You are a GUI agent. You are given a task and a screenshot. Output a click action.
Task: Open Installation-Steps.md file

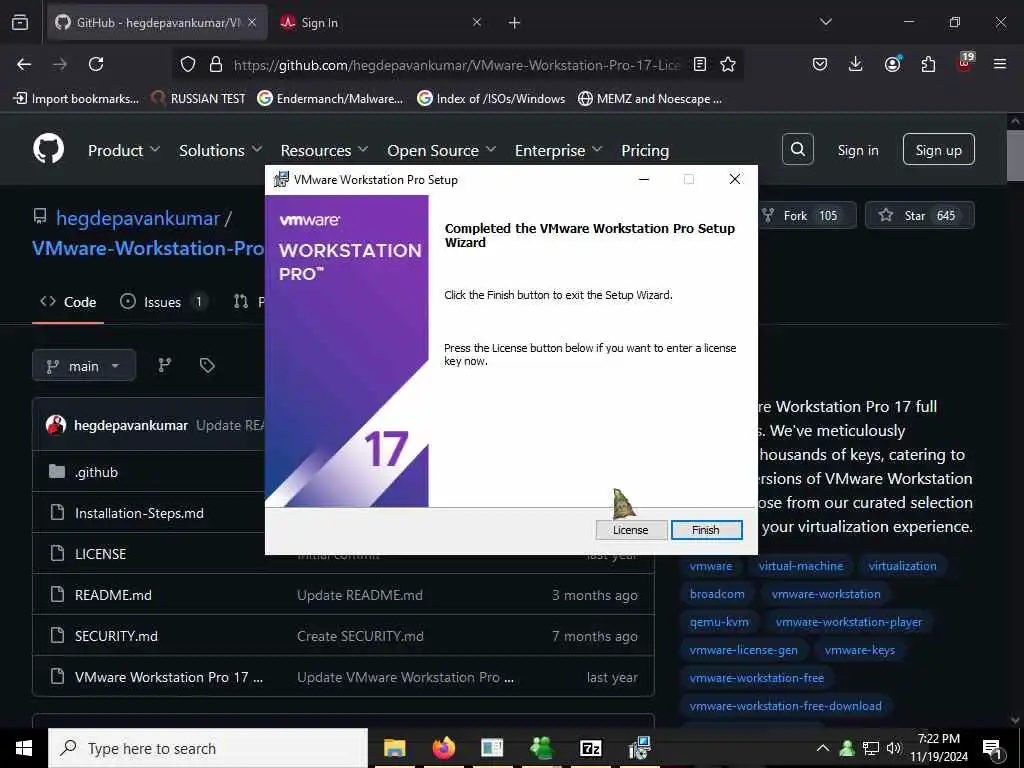click(139, 513)
